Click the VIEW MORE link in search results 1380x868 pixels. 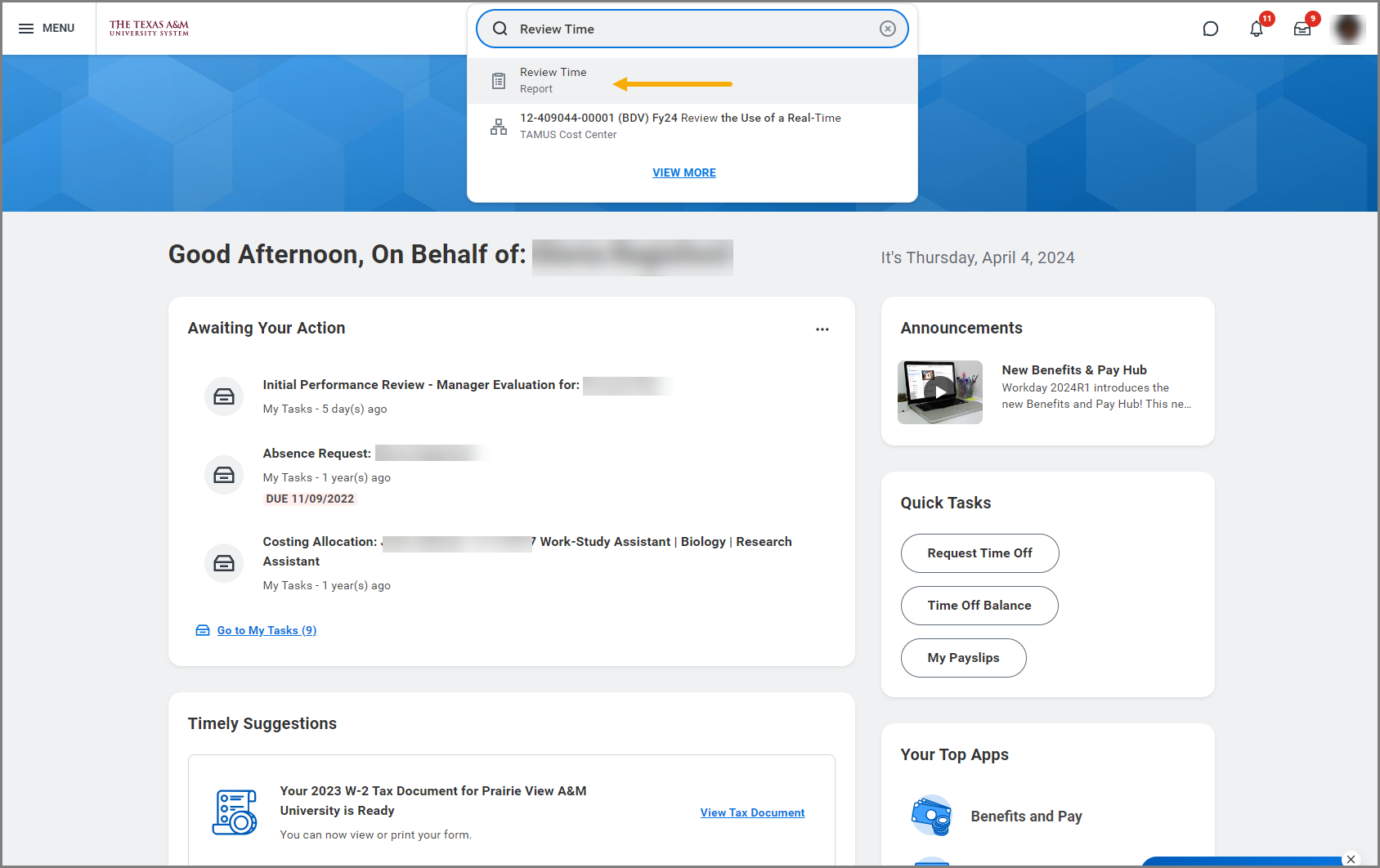click(x=683, y=172)
